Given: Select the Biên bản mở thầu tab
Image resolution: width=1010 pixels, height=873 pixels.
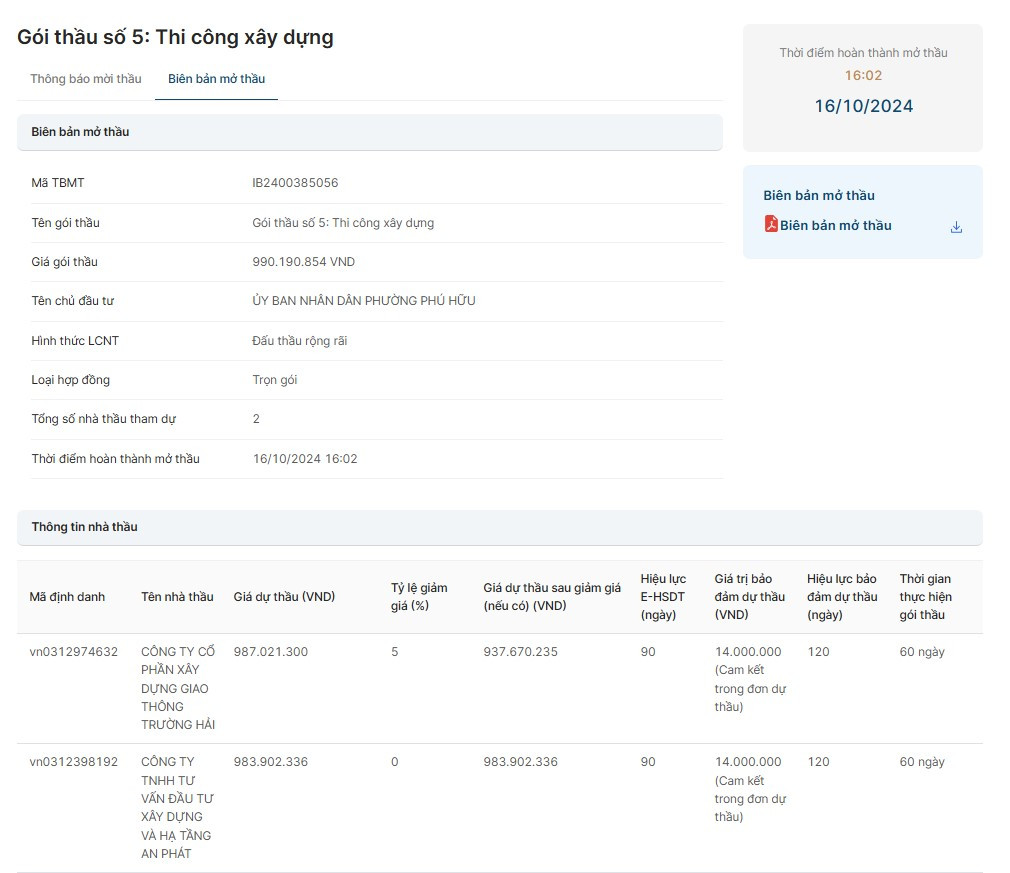Looking at the screenshot, I should (x=216, y=79).
